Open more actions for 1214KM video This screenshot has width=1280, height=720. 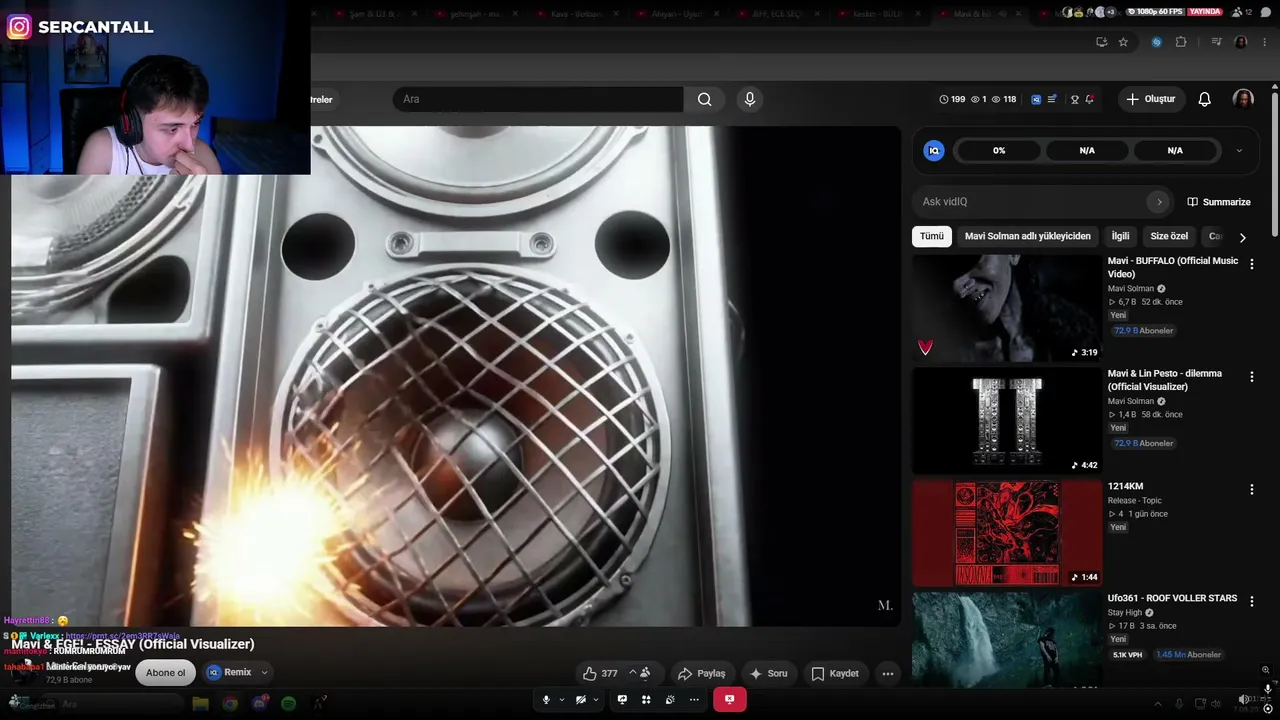pos(1251,489)
